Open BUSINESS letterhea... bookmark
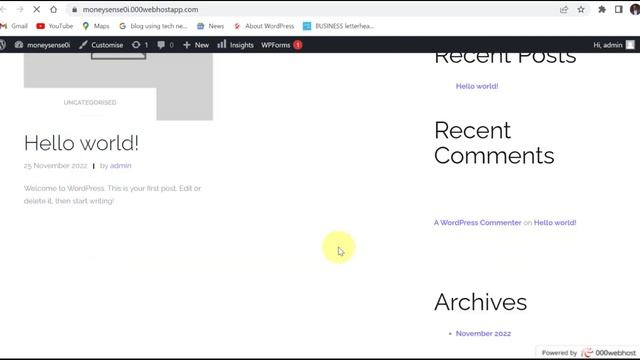640x360 pixels. point(338,26)
